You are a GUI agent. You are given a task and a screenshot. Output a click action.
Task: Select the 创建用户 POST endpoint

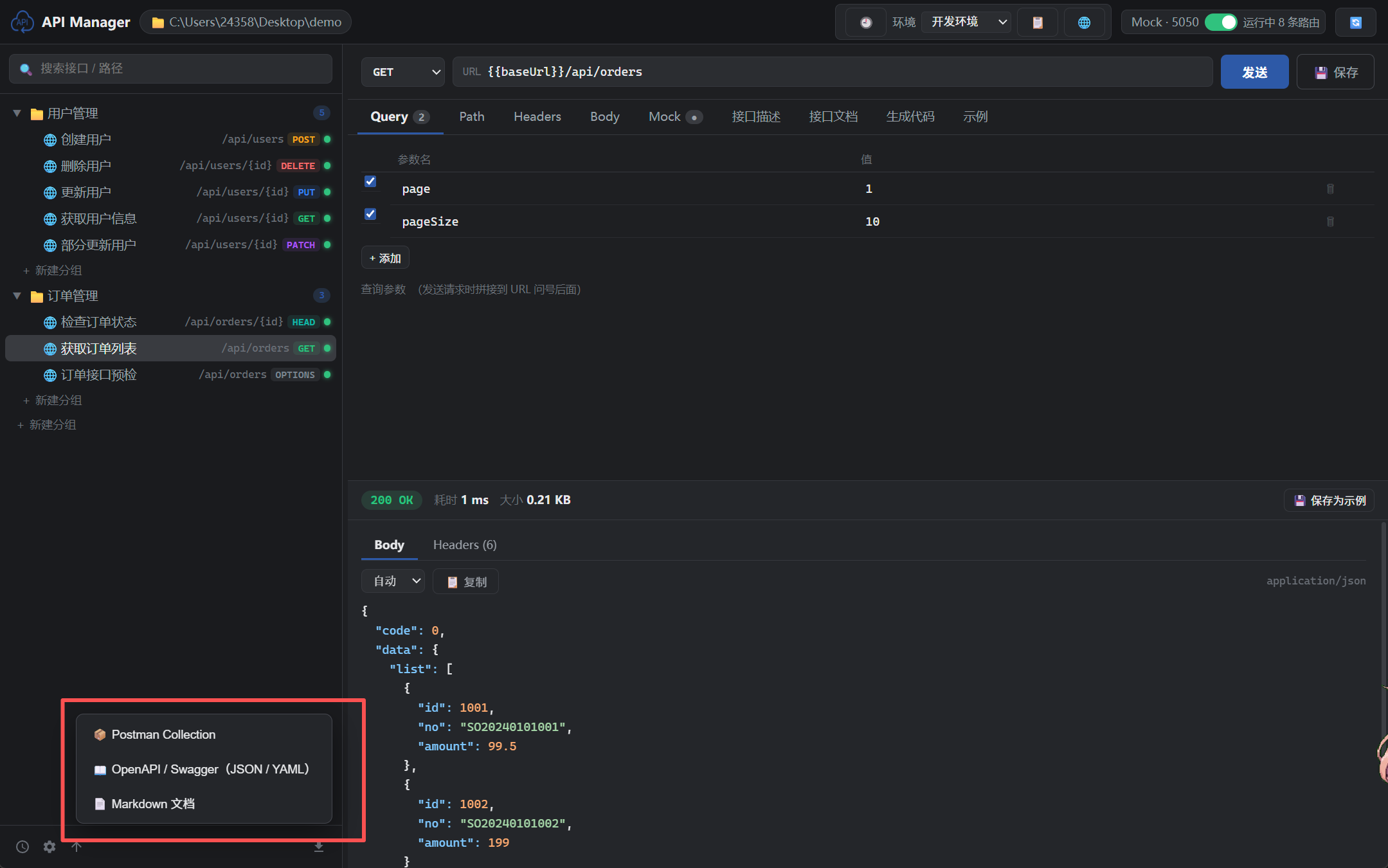171,140
